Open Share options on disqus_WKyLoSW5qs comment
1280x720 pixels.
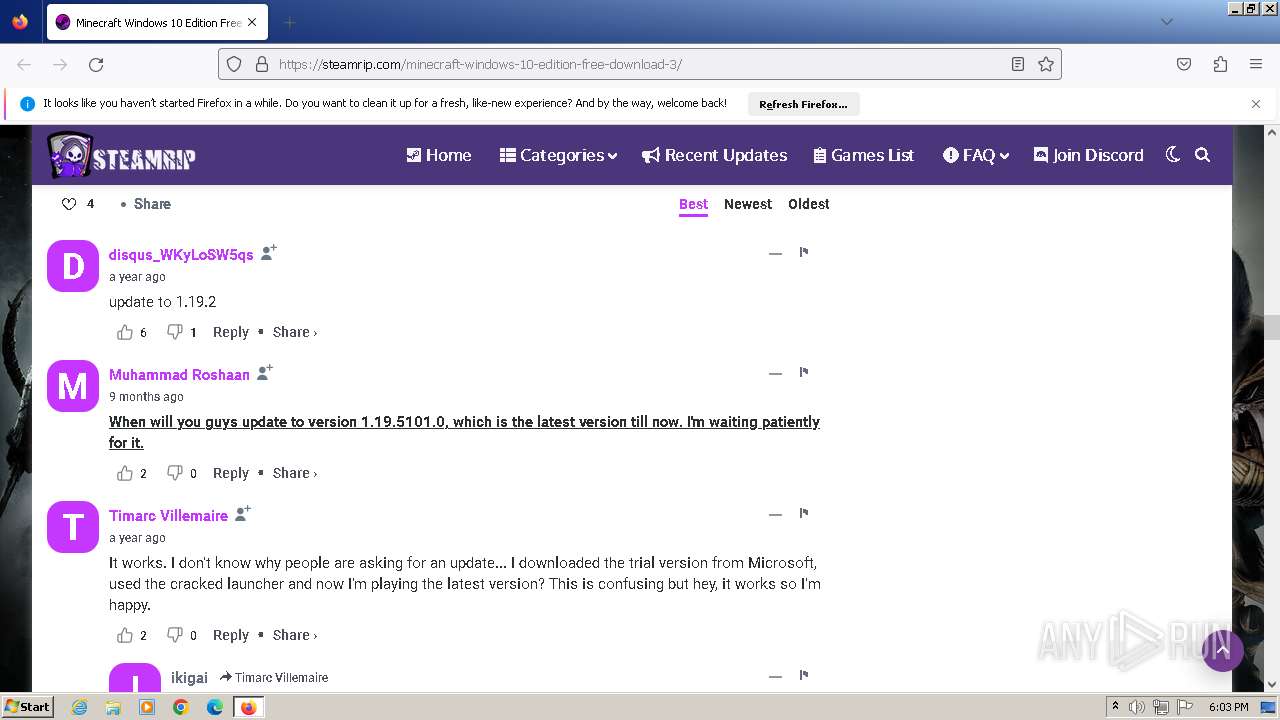point(295,332)
